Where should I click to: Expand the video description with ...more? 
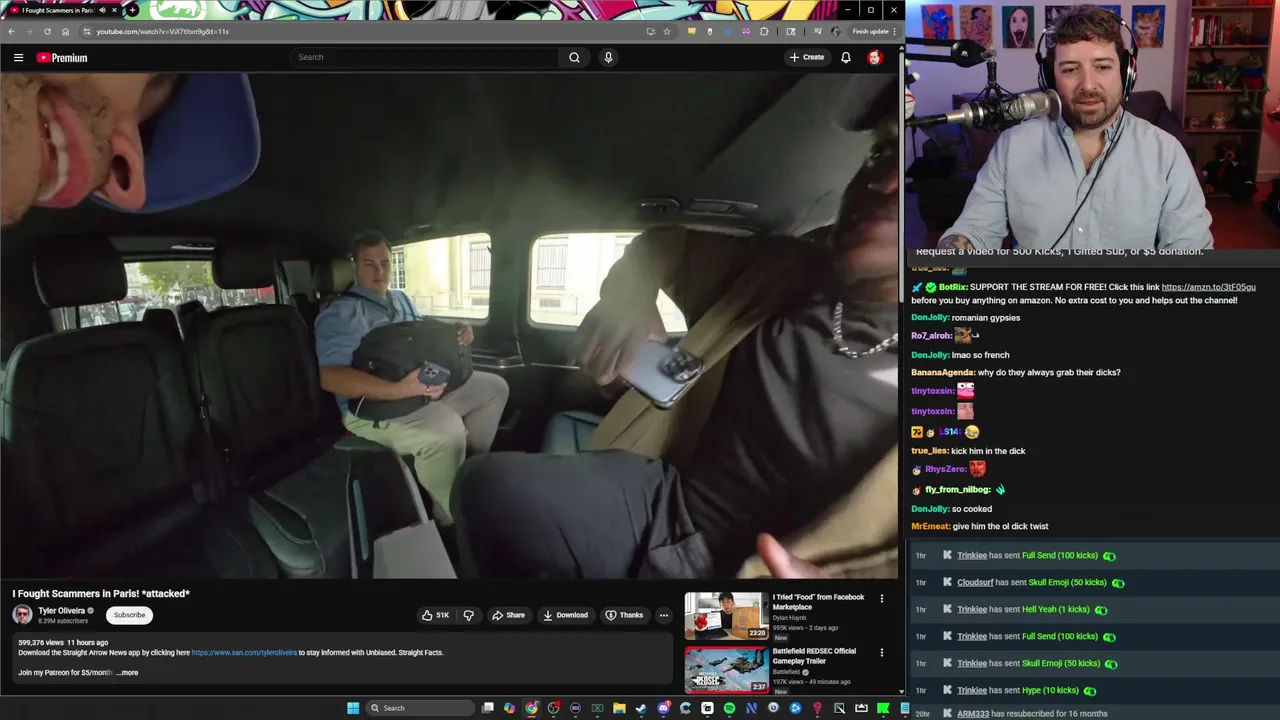point(127,672)
